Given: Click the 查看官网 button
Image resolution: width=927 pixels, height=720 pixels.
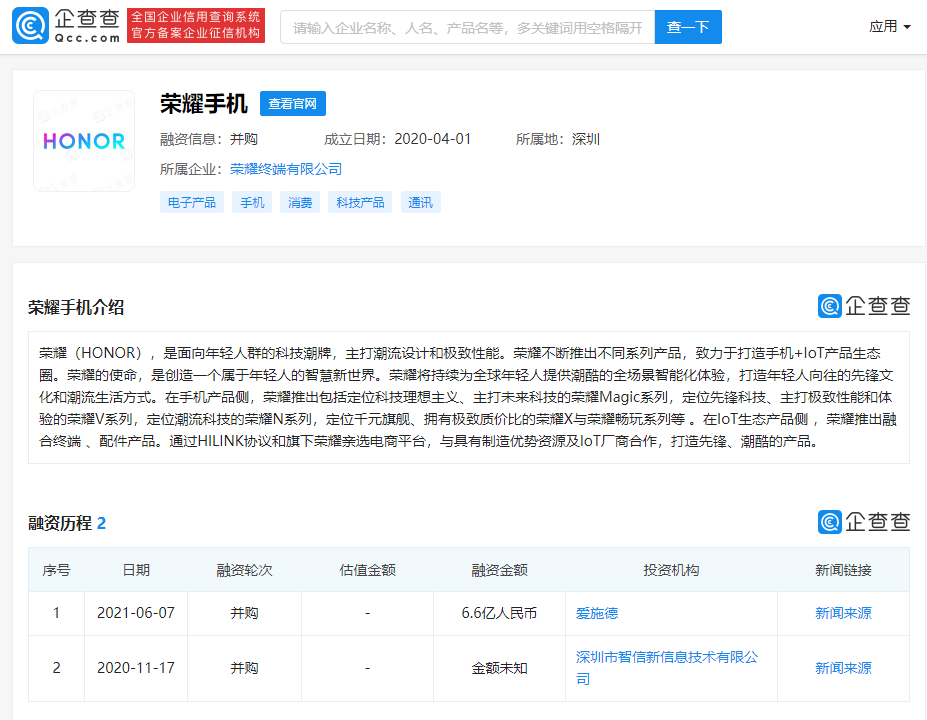Looking at the screenshot, I should click(x=293, y=103).
